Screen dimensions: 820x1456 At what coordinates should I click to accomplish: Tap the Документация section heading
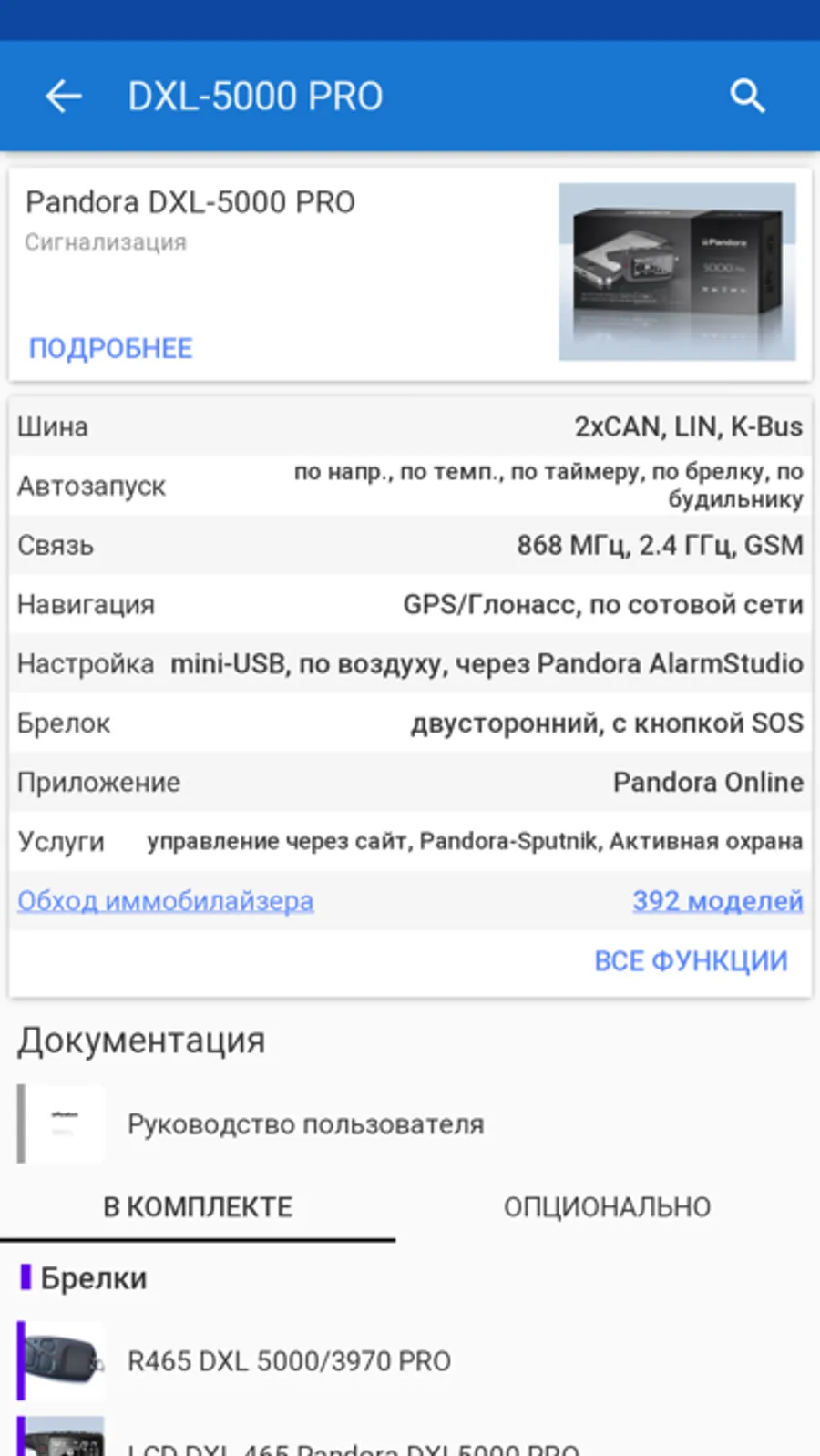point(141,1041)
